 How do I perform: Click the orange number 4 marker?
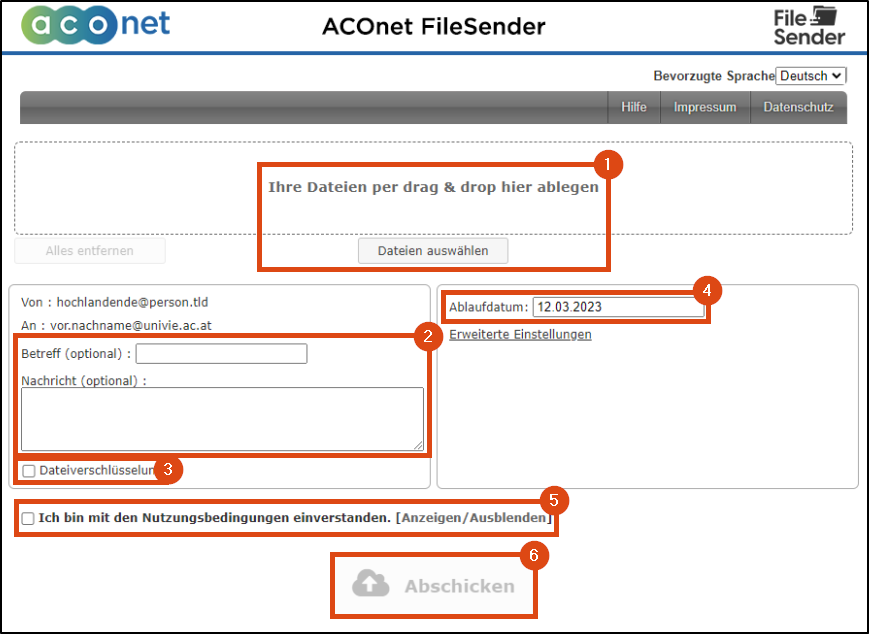pyautogui.click(x=707, y=291)
